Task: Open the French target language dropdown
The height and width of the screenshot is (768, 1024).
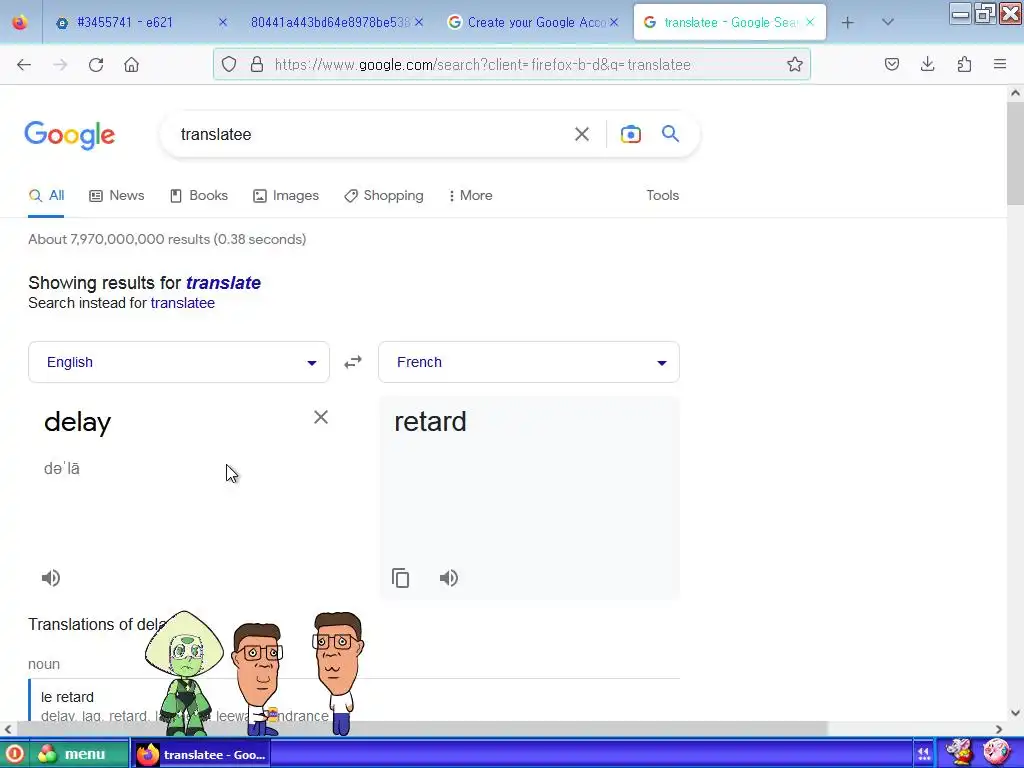Action: (x=529, y=362)
